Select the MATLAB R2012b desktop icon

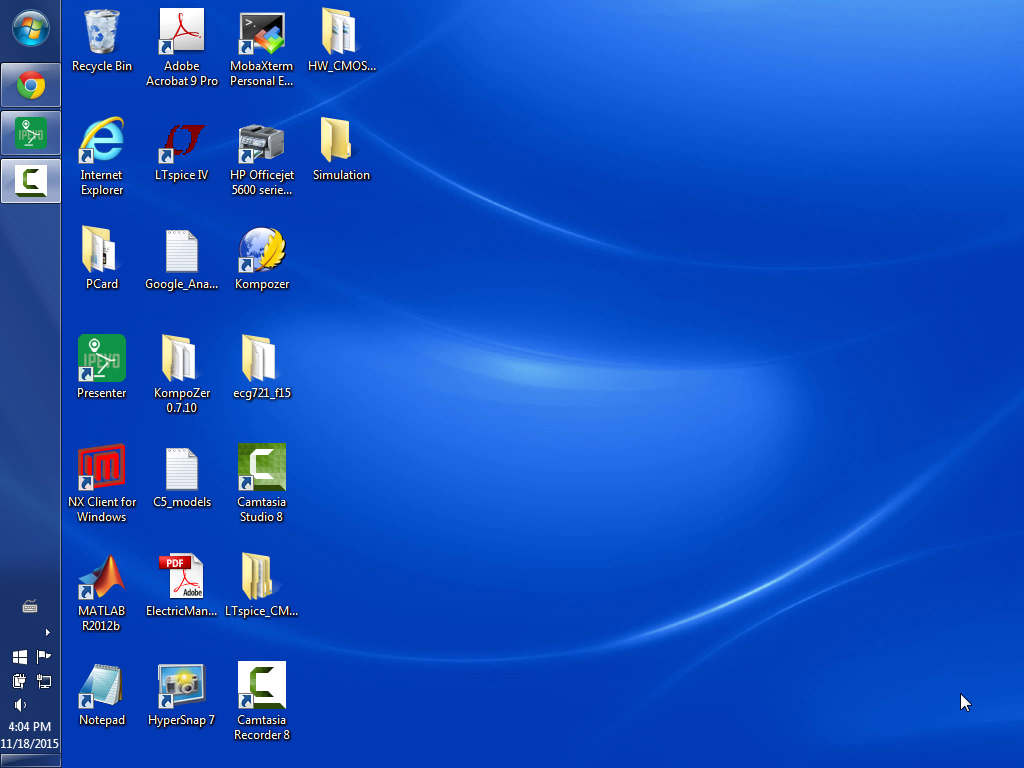(102, 579)
